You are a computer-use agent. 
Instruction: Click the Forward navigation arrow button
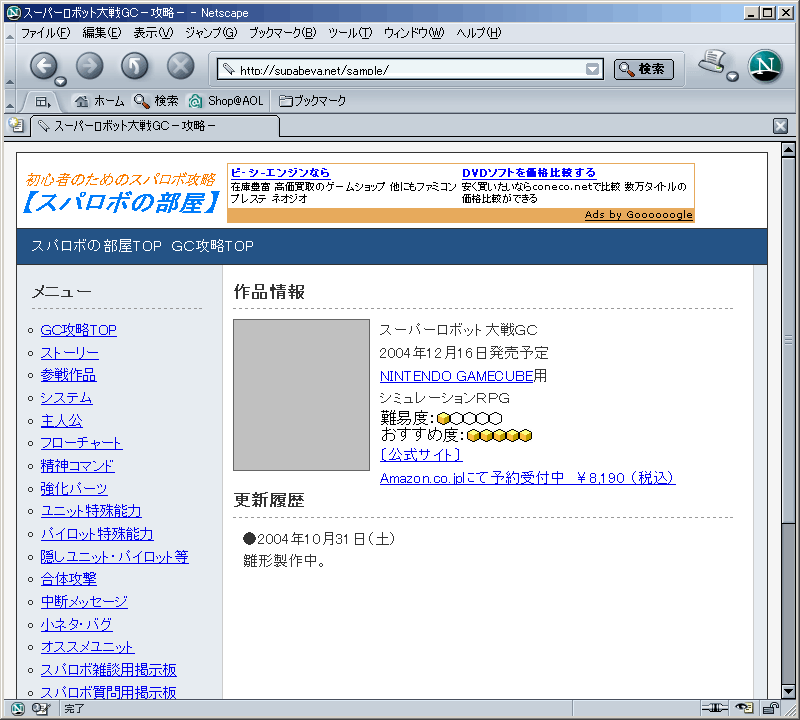[x=89, y=66]
